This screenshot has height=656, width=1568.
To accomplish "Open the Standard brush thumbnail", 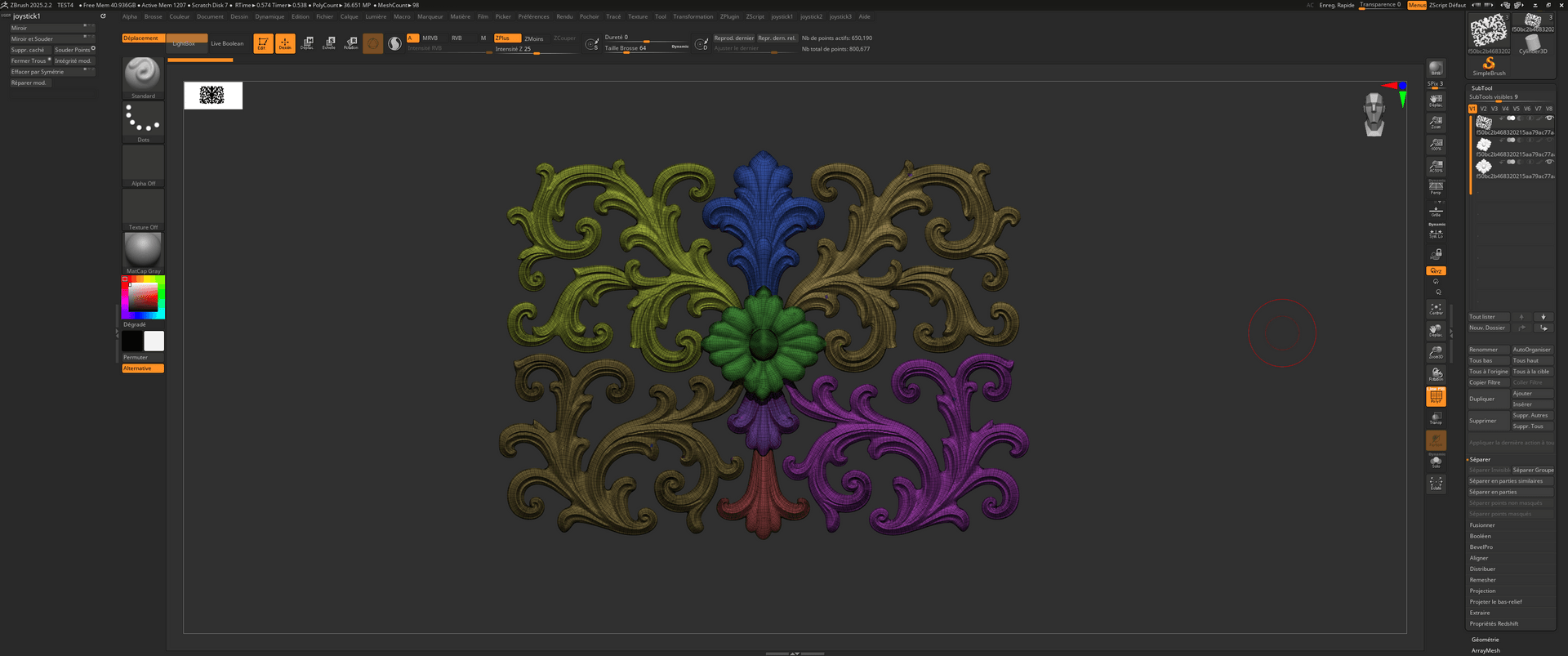I will click(x=143, y=78).
